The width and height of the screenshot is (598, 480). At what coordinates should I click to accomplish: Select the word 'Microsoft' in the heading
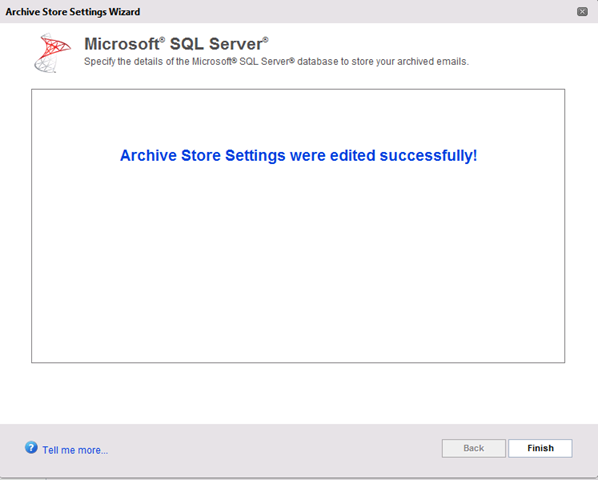[x=122, y=44]
